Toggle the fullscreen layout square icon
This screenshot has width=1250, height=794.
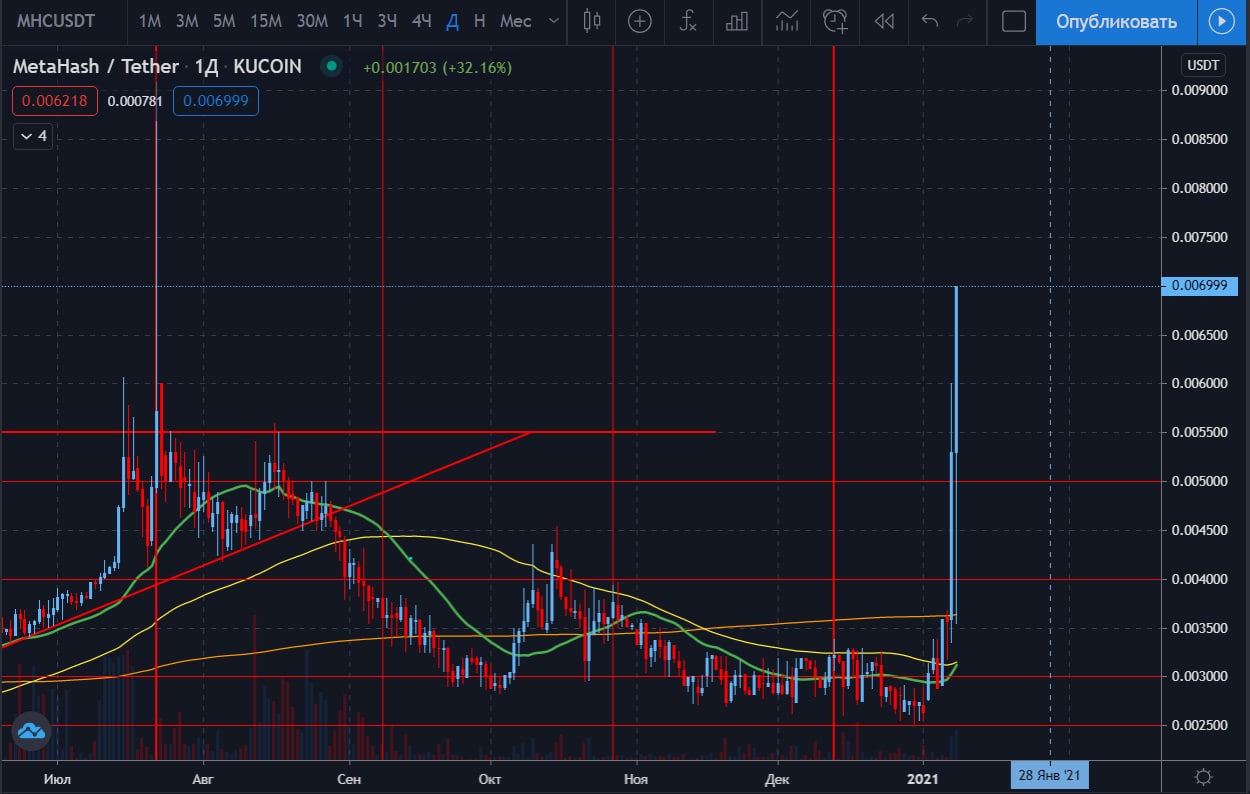[x=1014, y=21]
